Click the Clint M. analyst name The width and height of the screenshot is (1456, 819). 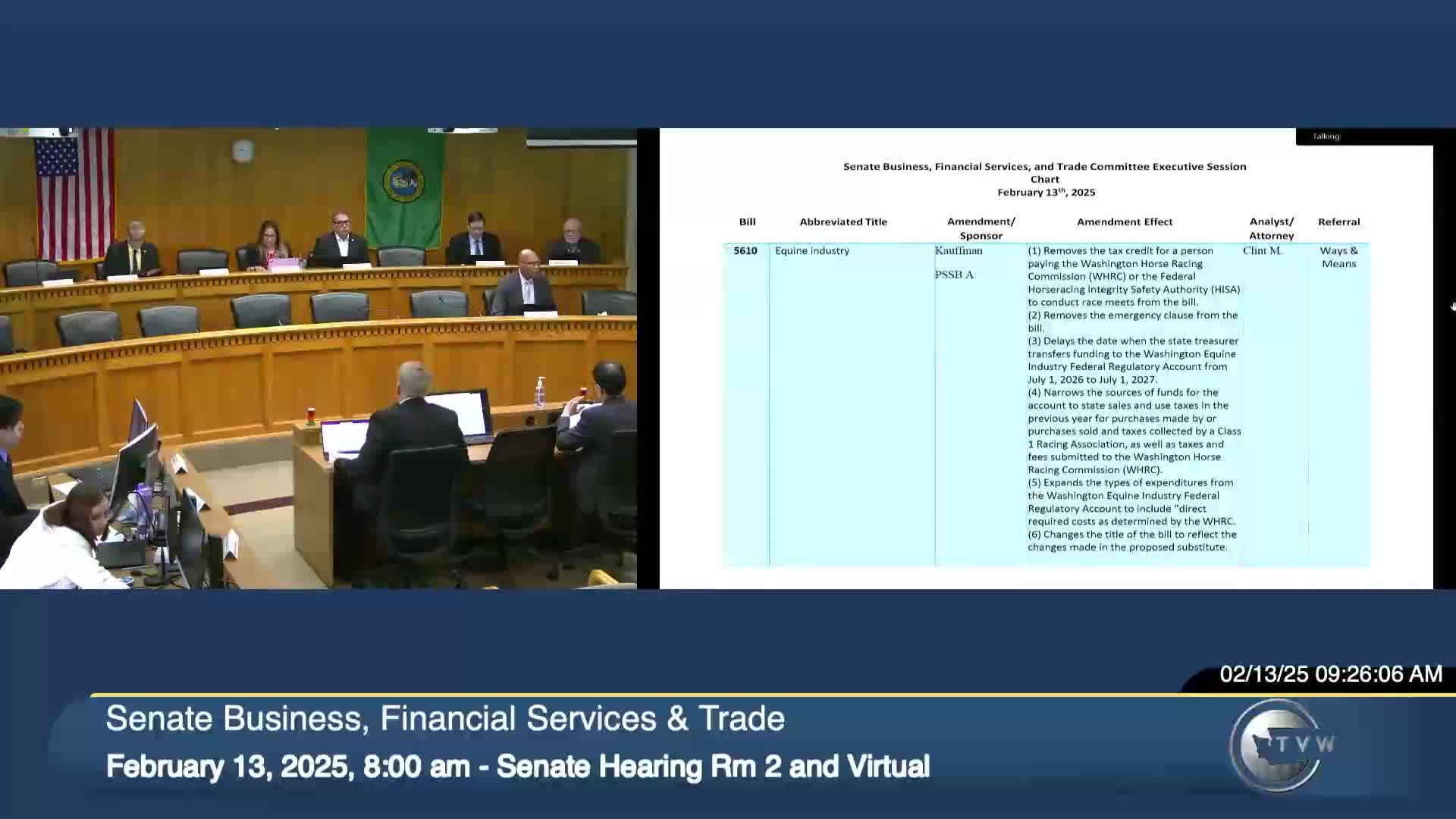pyautogui.click(x=1262, y=250)
